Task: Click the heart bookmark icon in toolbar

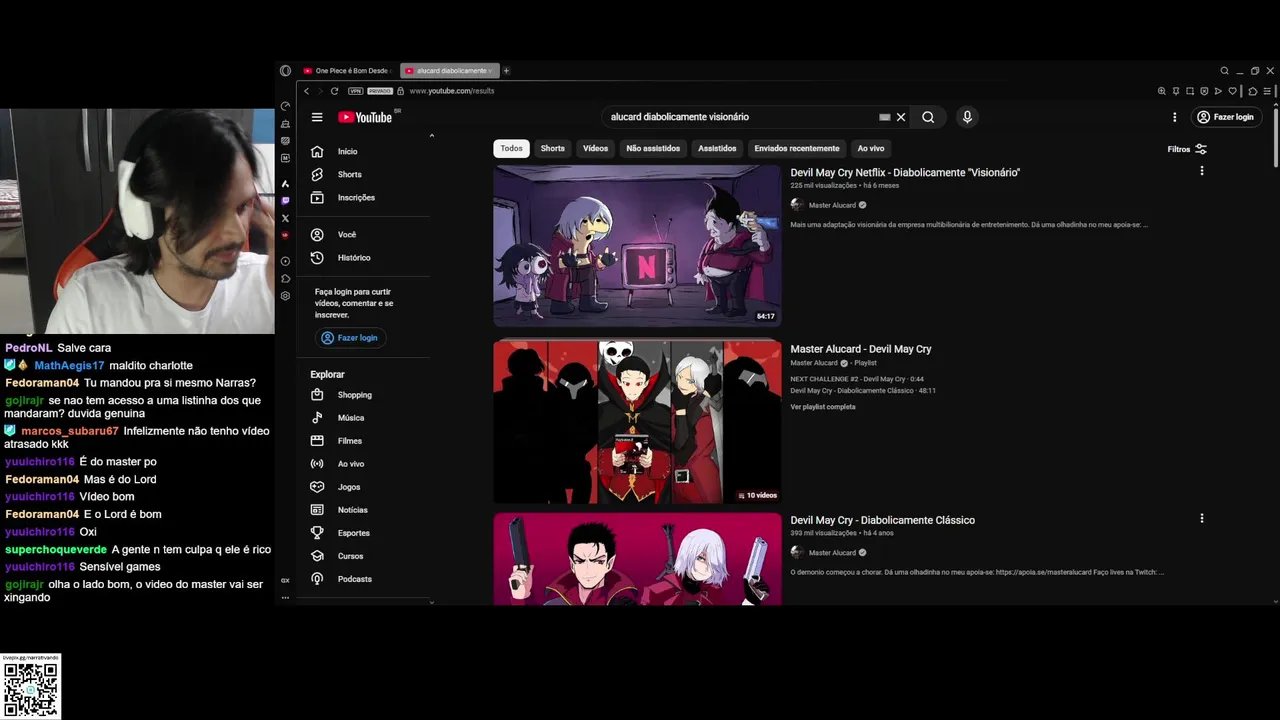Action: tap(1233, 91)
